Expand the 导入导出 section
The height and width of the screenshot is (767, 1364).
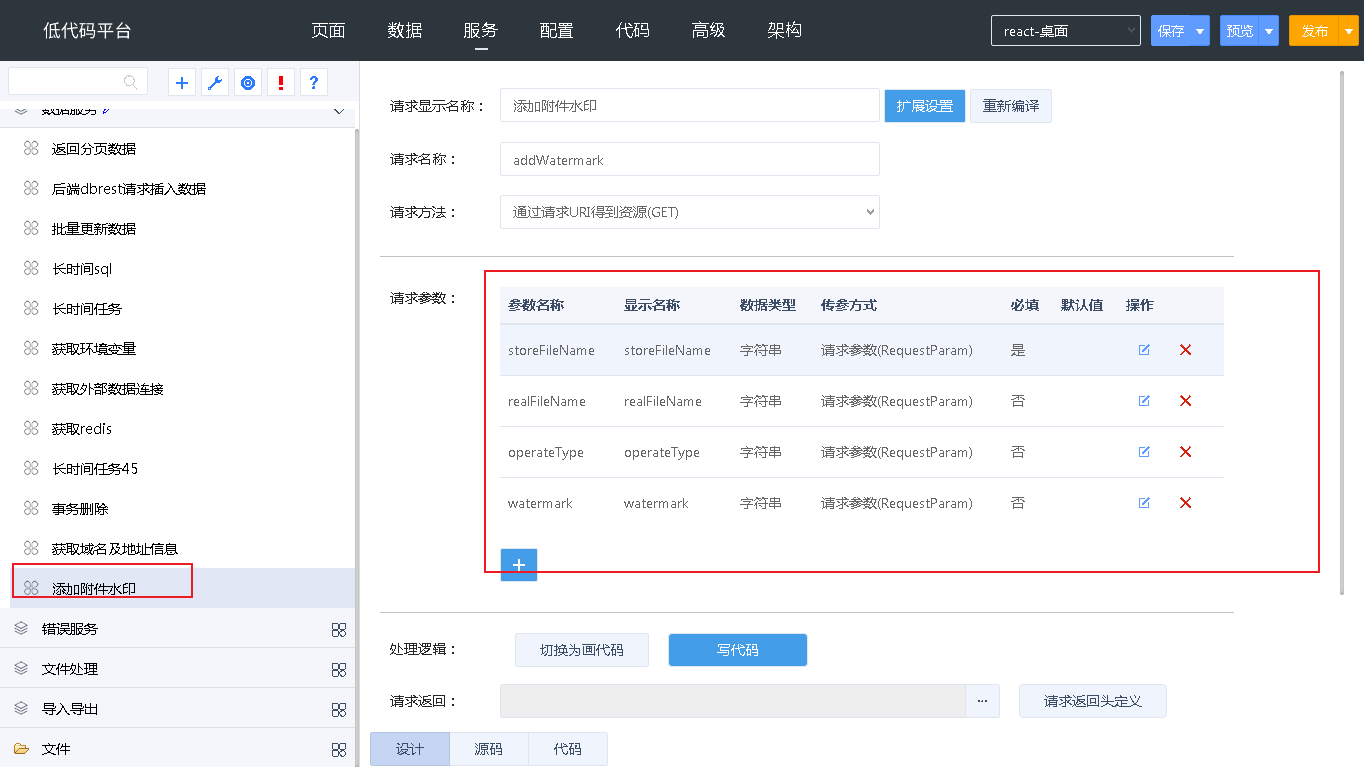coord(177,709)
